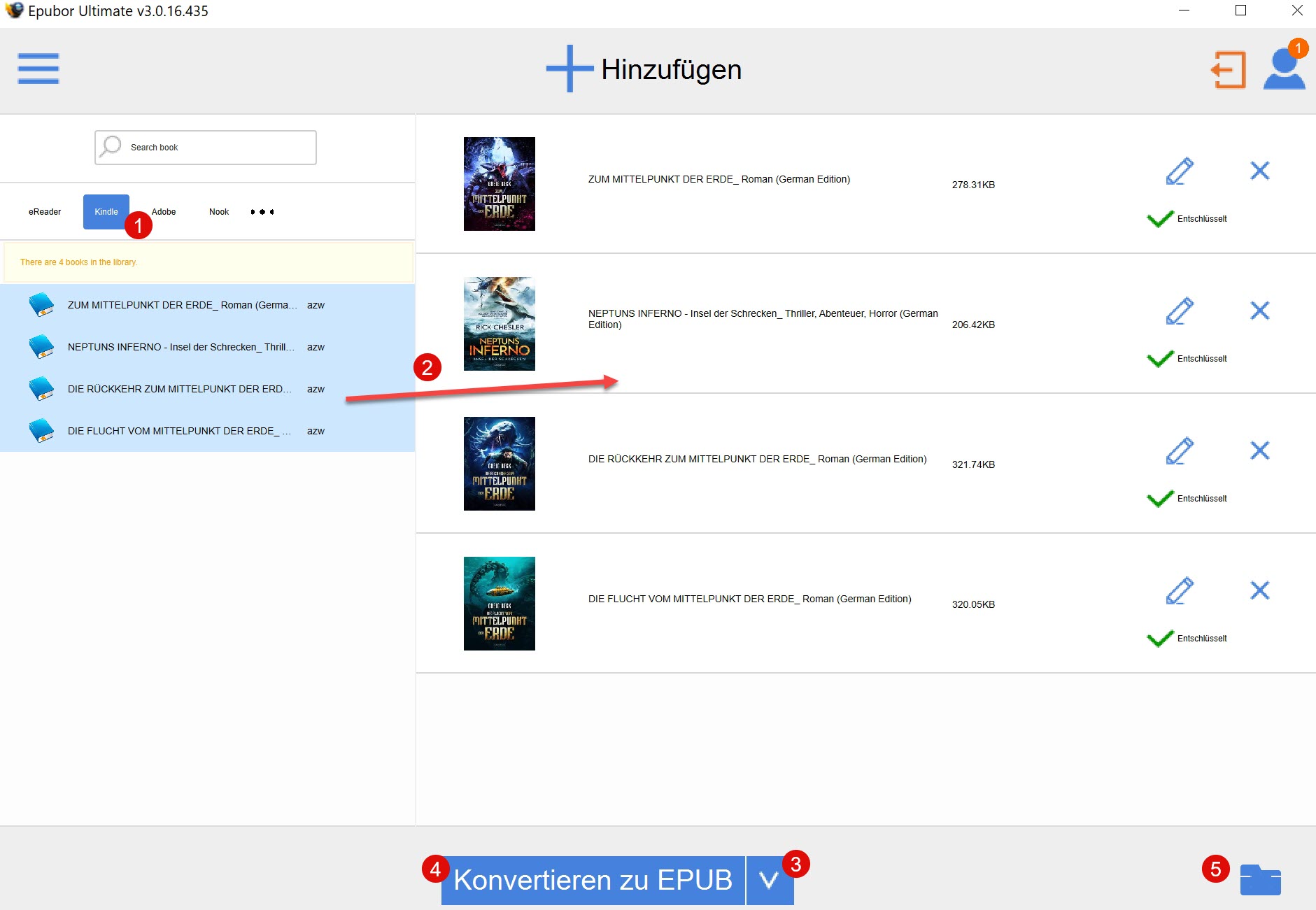This screenshot has height=910, width=1316.
Task: Select the Kindle tab
Action: (x=106, y=212)
